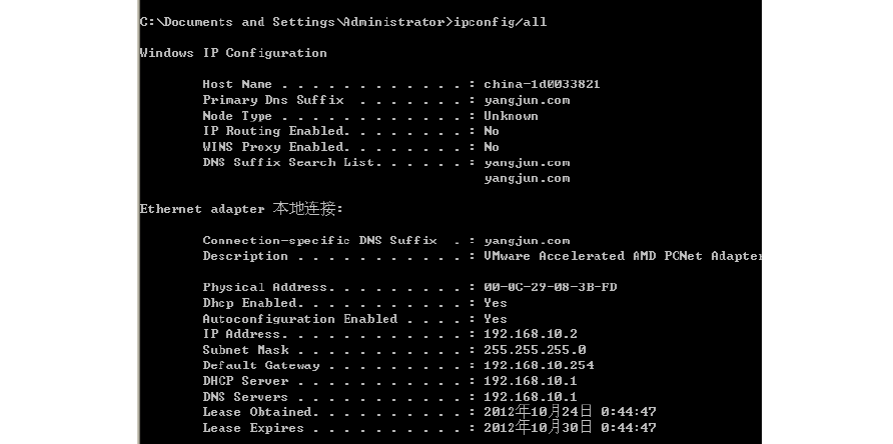Click the DNS Suffix Search List label
The image size is (893, 444).
coord(283,162)
